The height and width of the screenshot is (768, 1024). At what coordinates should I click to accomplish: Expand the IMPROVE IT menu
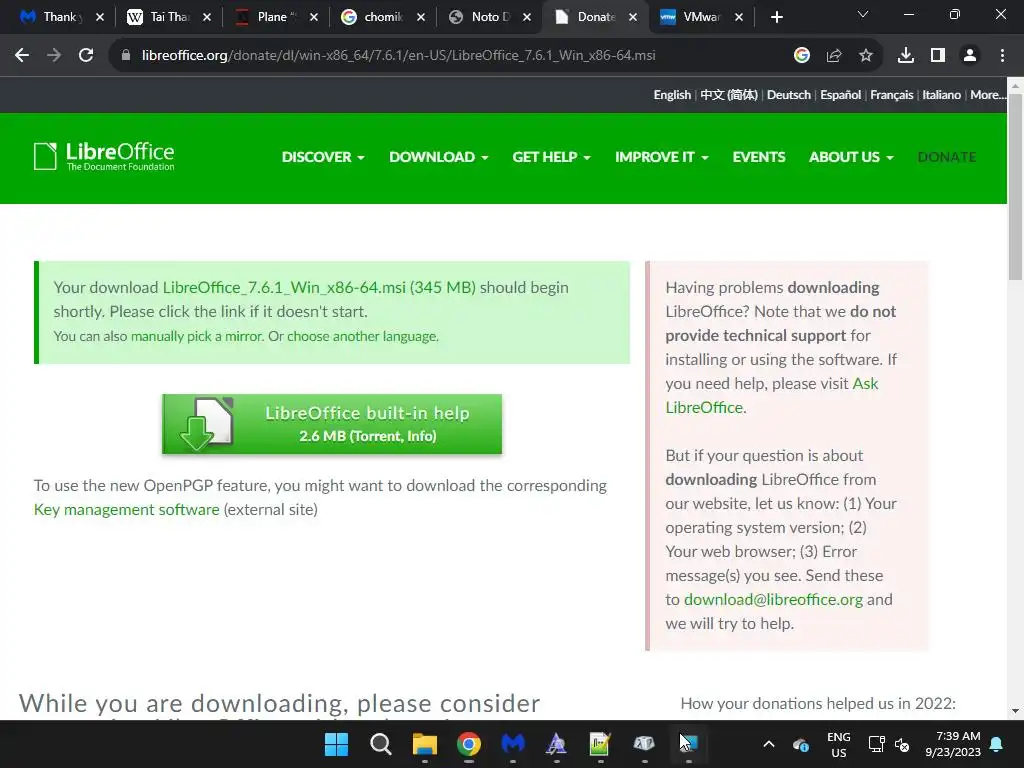coord(662,157)
